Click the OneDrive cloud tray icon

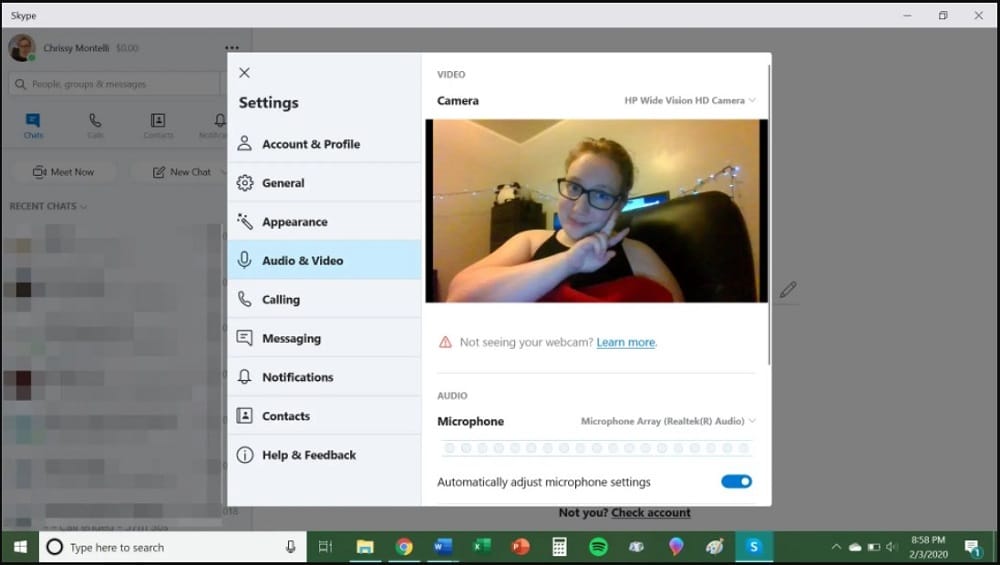[x=855, y=547]
